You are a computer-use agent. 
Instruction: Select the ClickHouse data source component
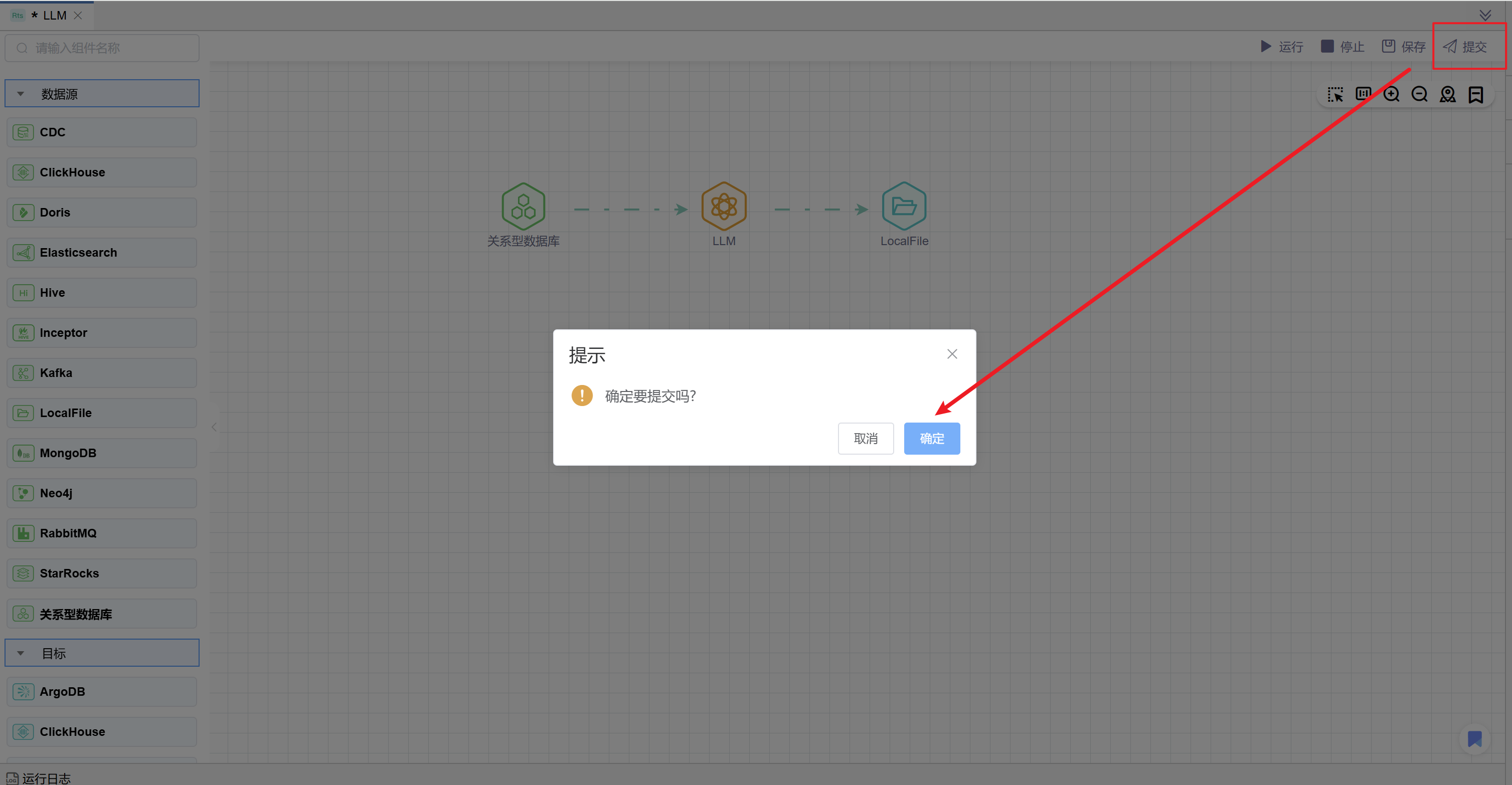(x=102, y=172)
